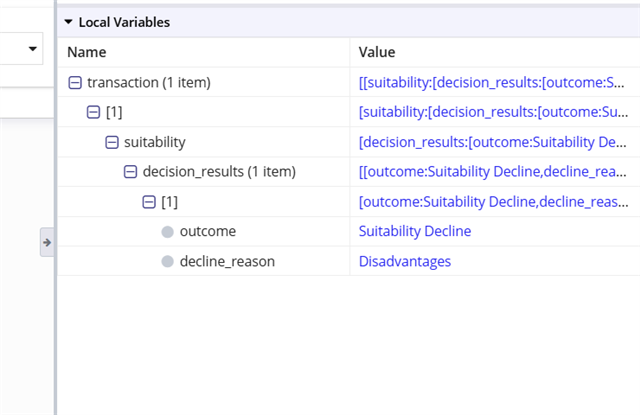Open the Suitability Decline value link

(x=415, y=231)
